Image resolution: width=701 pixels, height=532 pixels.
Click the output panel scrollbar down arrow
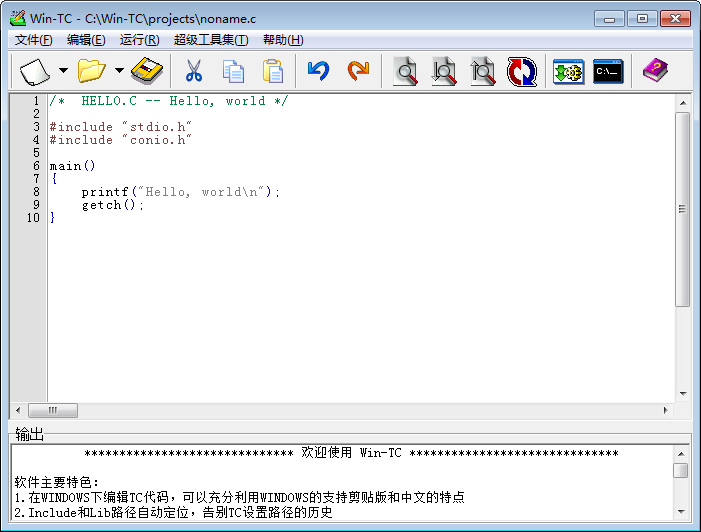click(x=681, y=512)
